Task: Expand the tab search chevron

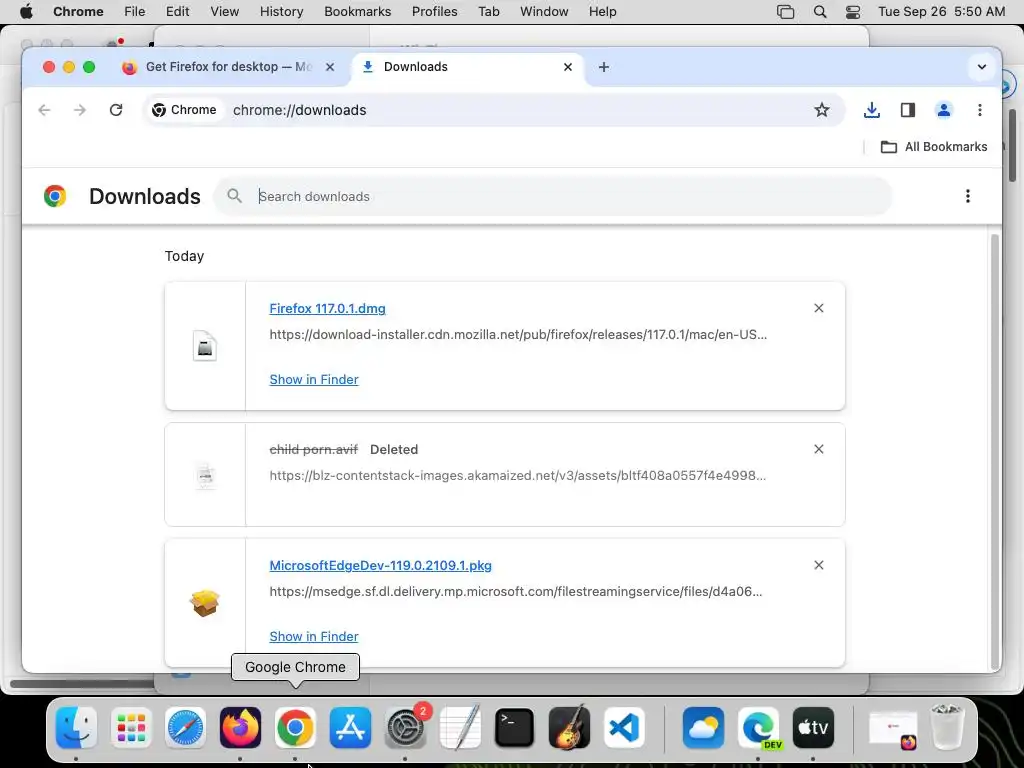Action: point(982,67)
